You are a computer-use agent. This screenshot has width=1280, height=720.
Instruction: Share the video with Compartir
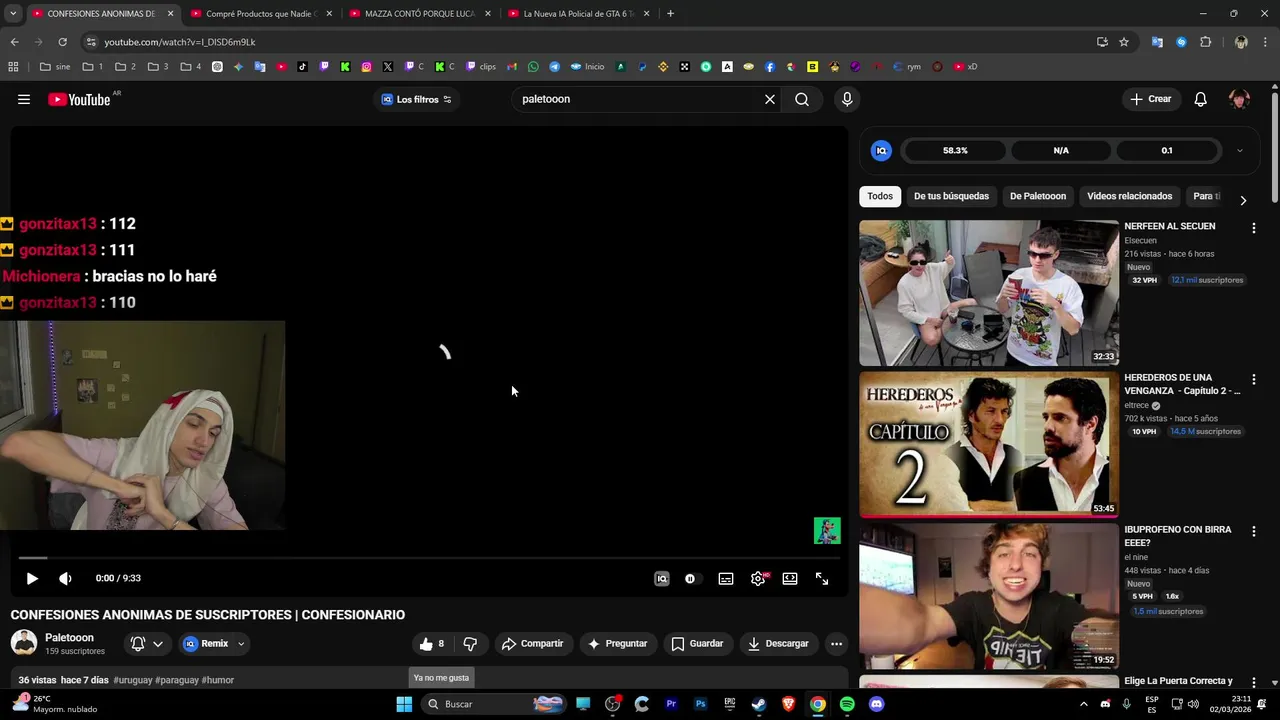tap(533, 644)
